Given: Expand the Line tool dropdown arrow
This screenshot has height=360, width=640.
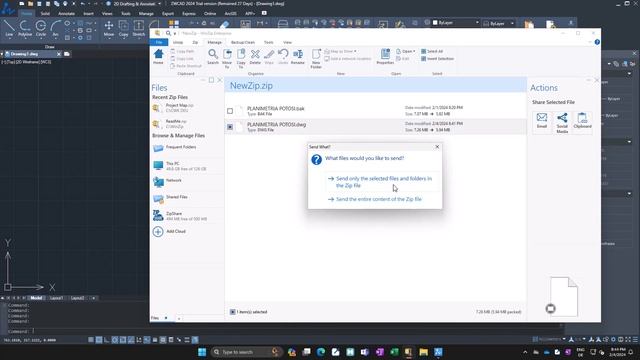Looking at the screenshot, I should click(x=9, y=38).
